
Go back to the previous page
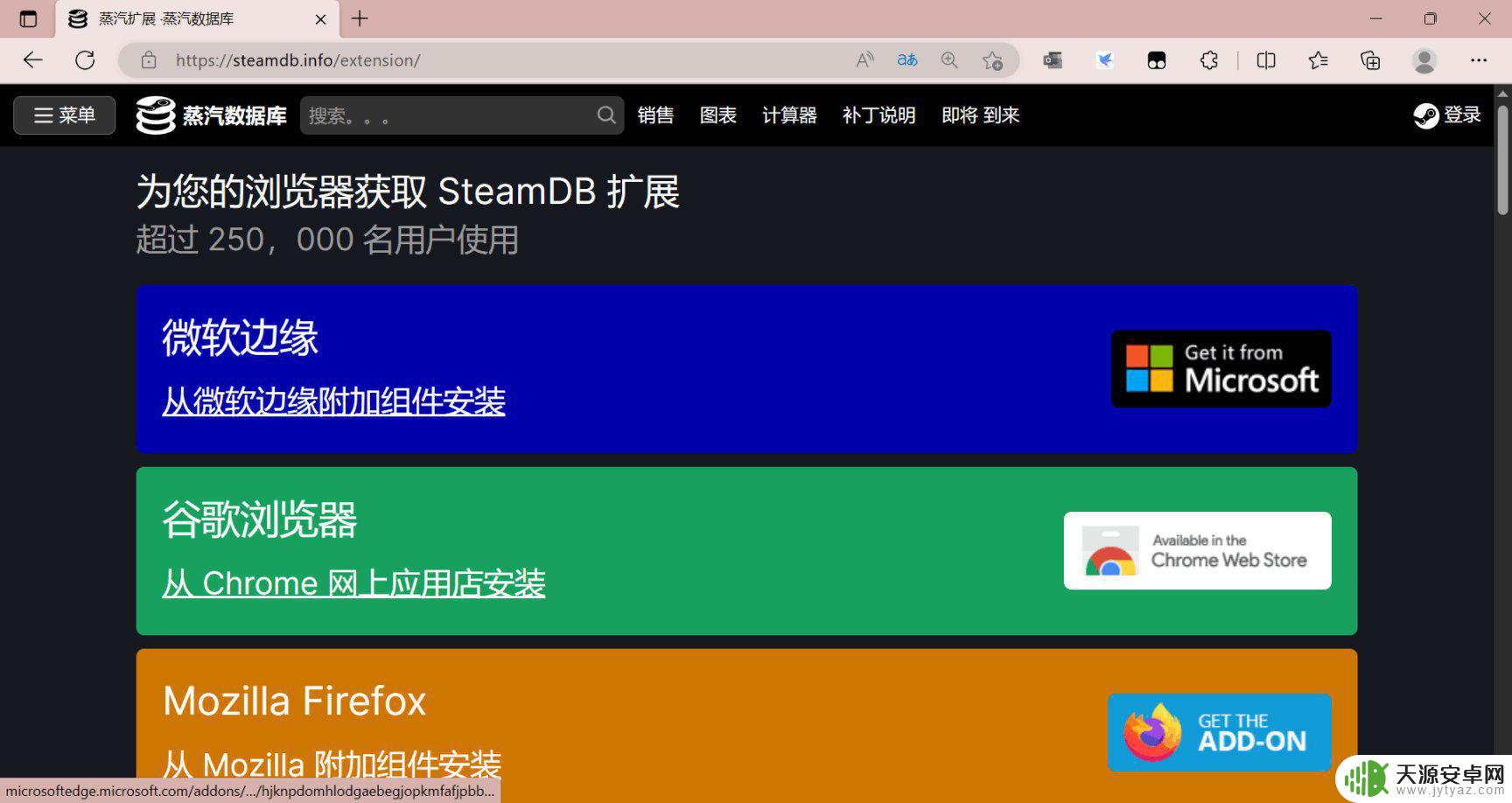coord(33,60)
